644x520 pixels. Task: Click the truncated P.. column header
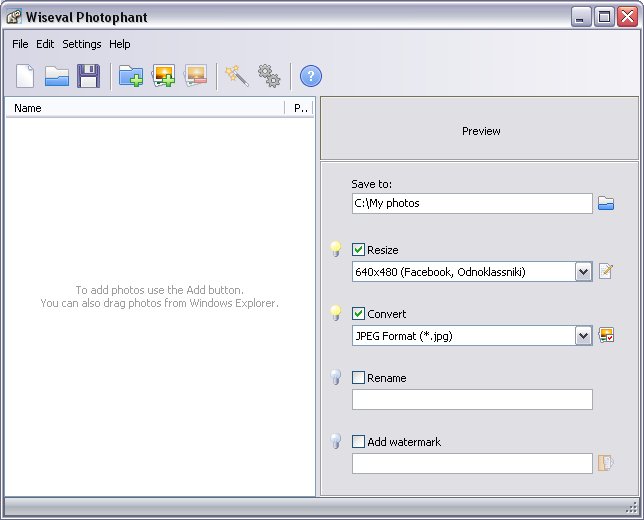pyautogui.click(x=299, y=108)
